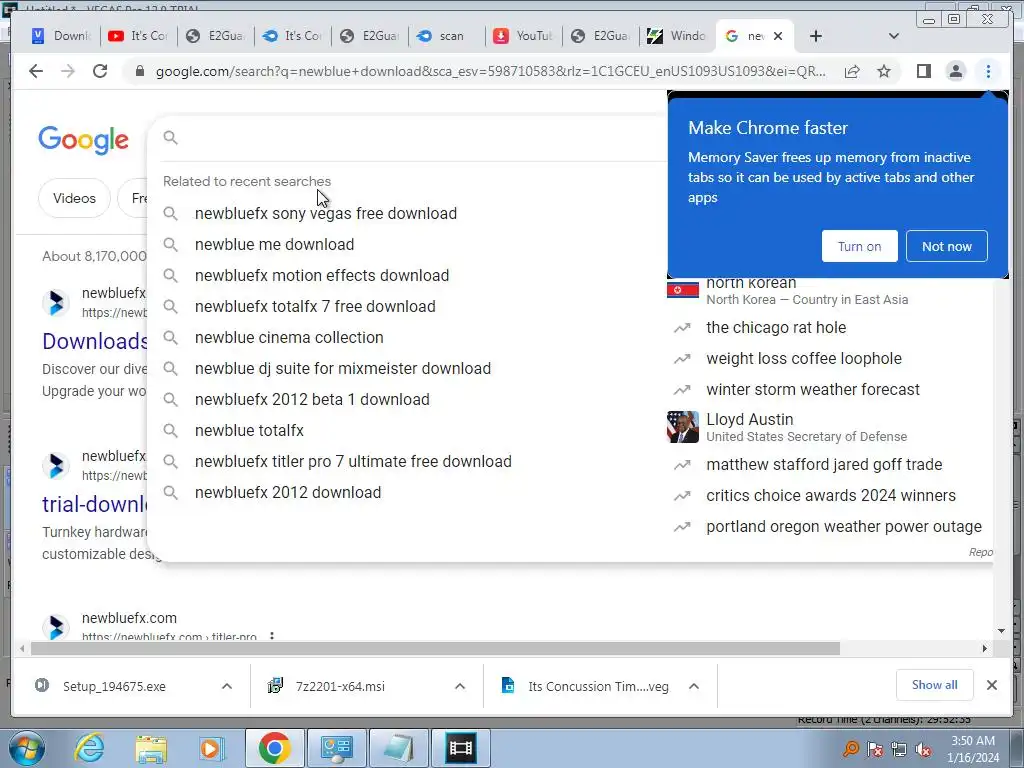This screenshot has width=1024, height=768.
Task: Reload the current Google search page
Action: [x=100, y=71]
